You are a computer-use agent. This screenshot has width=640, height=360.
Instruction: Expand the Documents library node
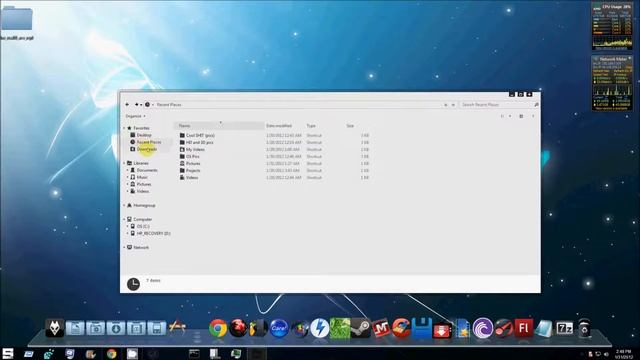128,170
